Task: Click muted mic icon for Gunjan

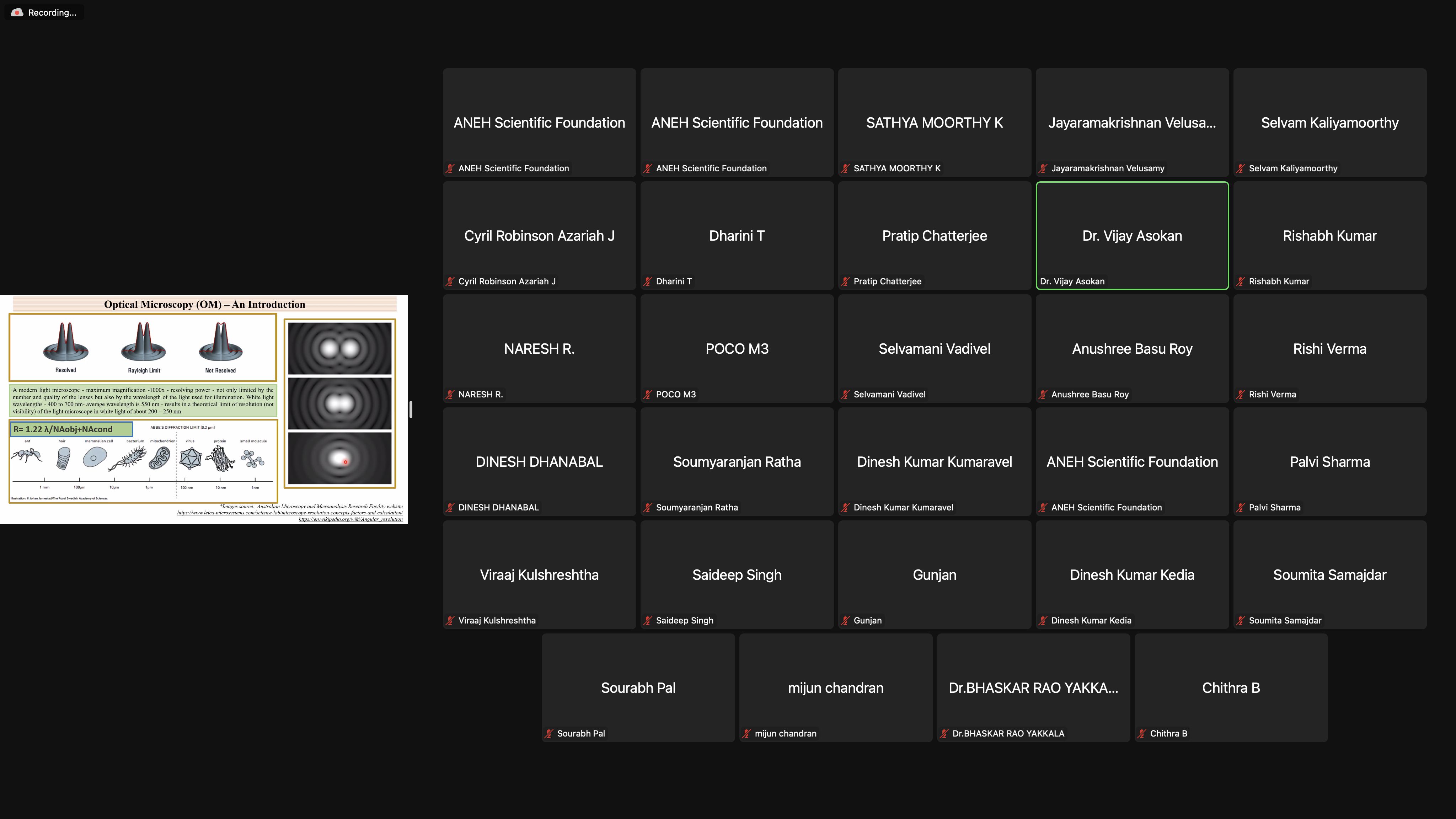Action: [845, 621]
